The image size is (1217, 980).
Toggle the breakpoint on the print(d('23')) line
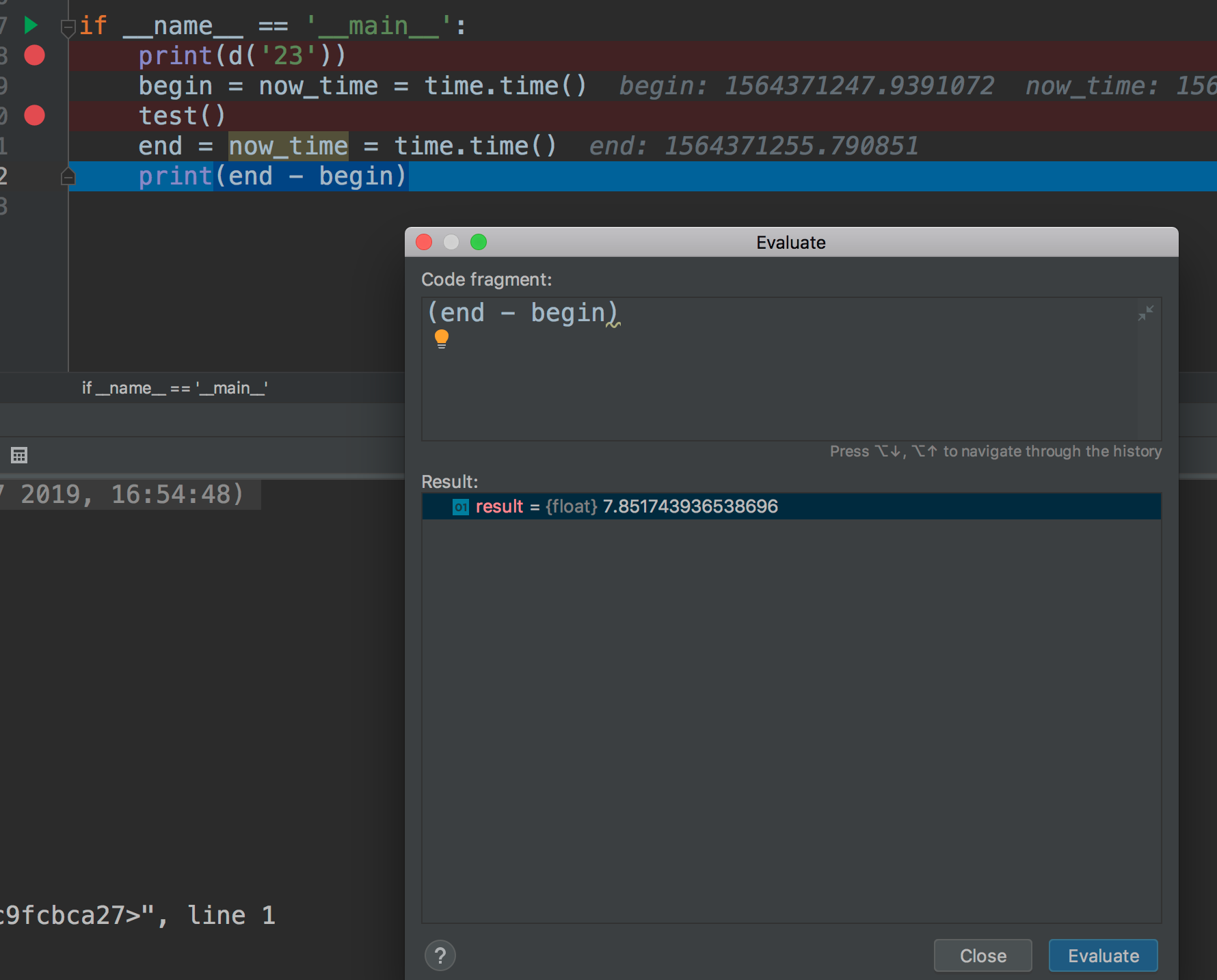(x=34, y=55)
